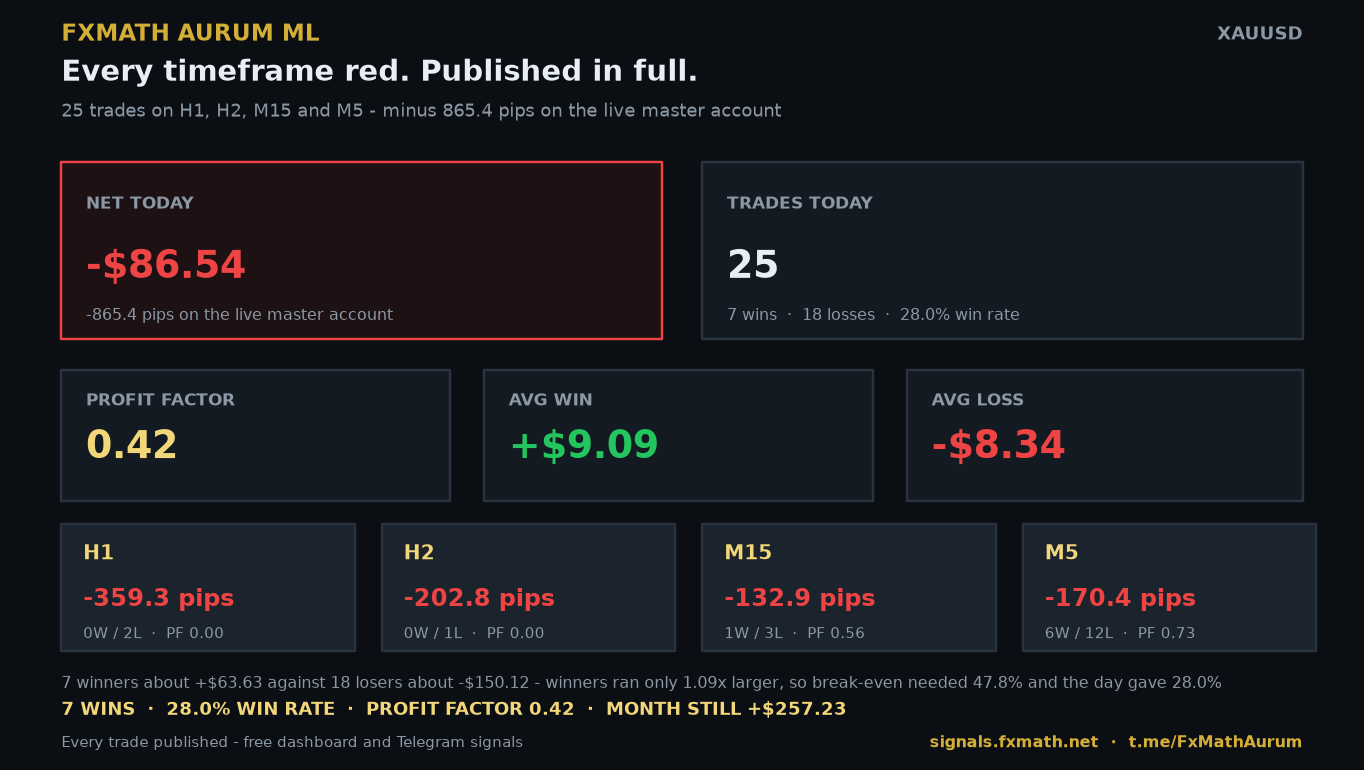Click "1W / 3L · PF 0.56" under M15
Viewport: 1364px width, 770px height.
794,633
